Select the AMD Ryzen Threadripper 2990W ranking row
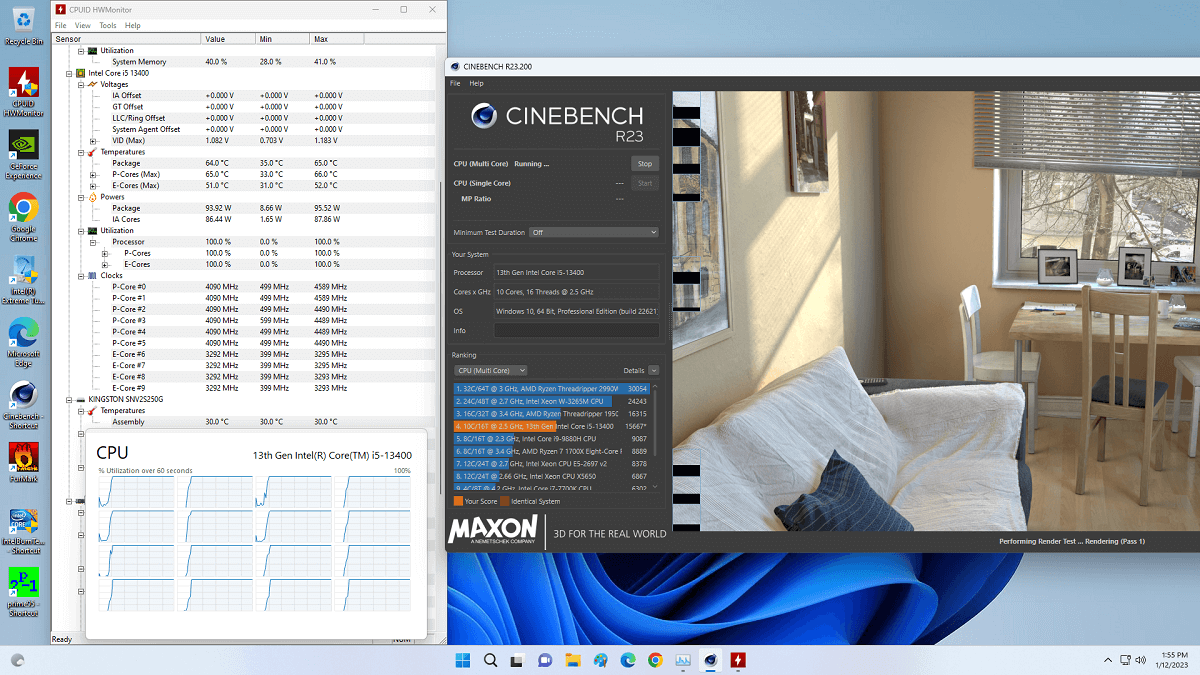1200x675 pixels. pos(552,388)
